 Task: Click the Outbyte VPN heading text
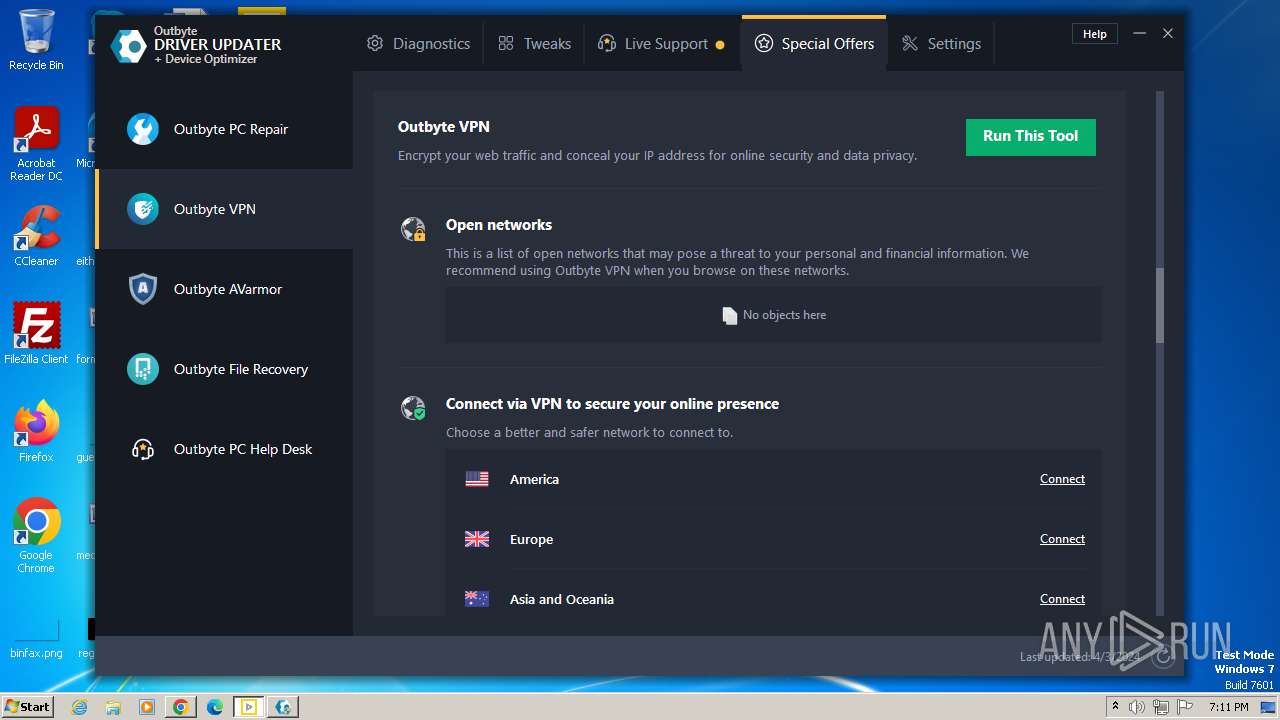point(443,127)
